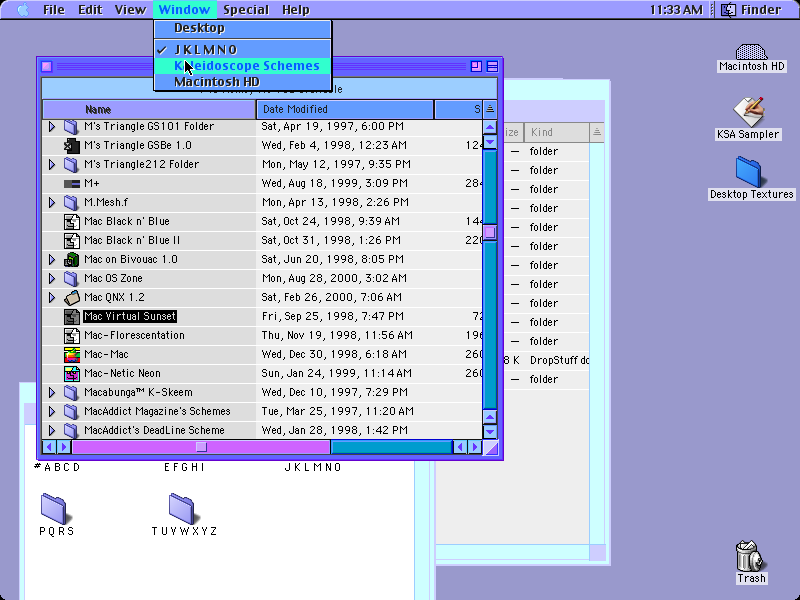Expand the Macabunga K-Skeem folder
800x600 pixels.
tap(52, 392)
